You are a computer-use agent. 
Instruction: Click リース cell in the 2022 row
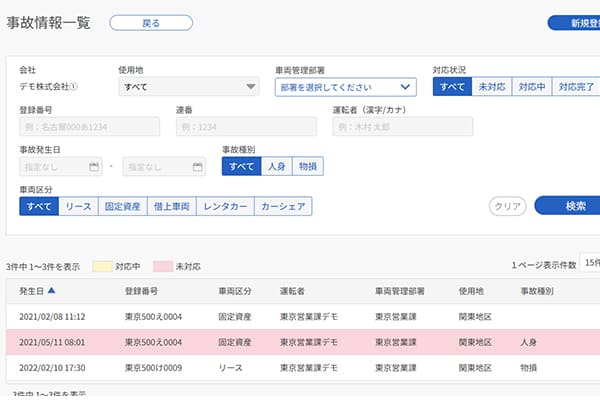[230, 368]
